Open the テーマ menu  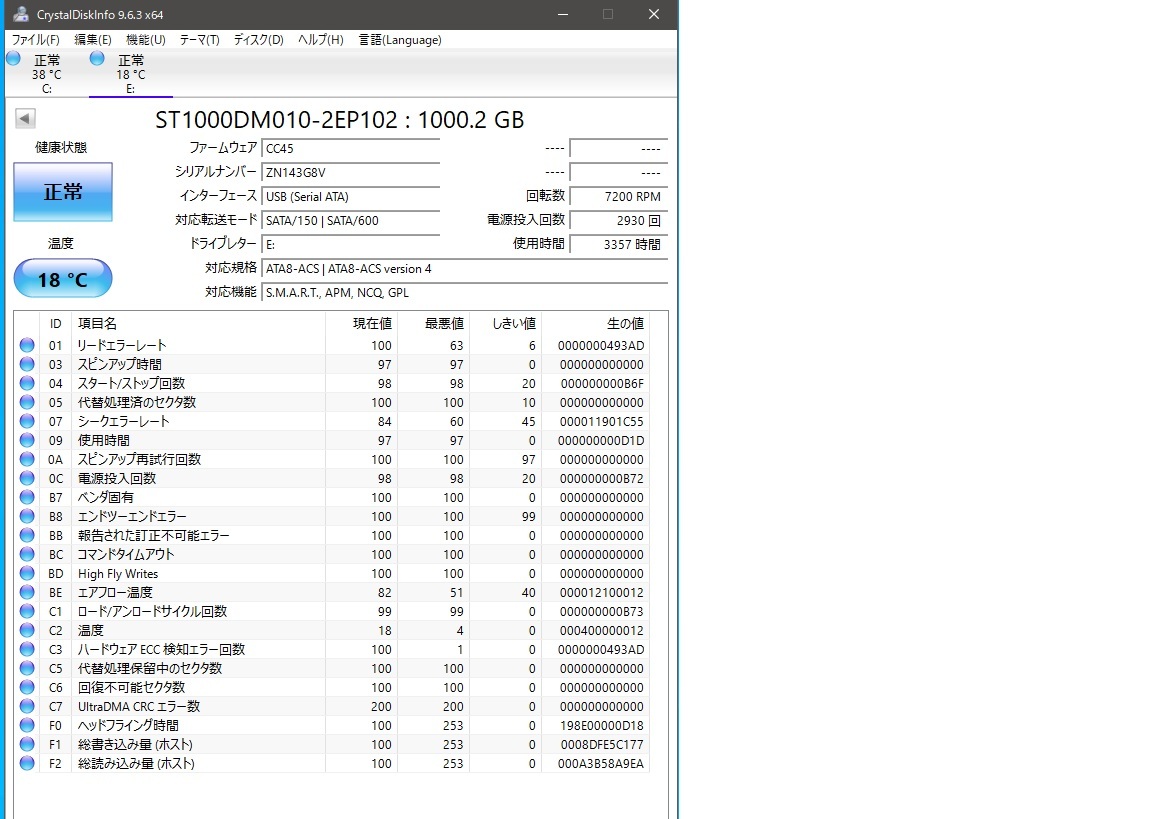198,39
